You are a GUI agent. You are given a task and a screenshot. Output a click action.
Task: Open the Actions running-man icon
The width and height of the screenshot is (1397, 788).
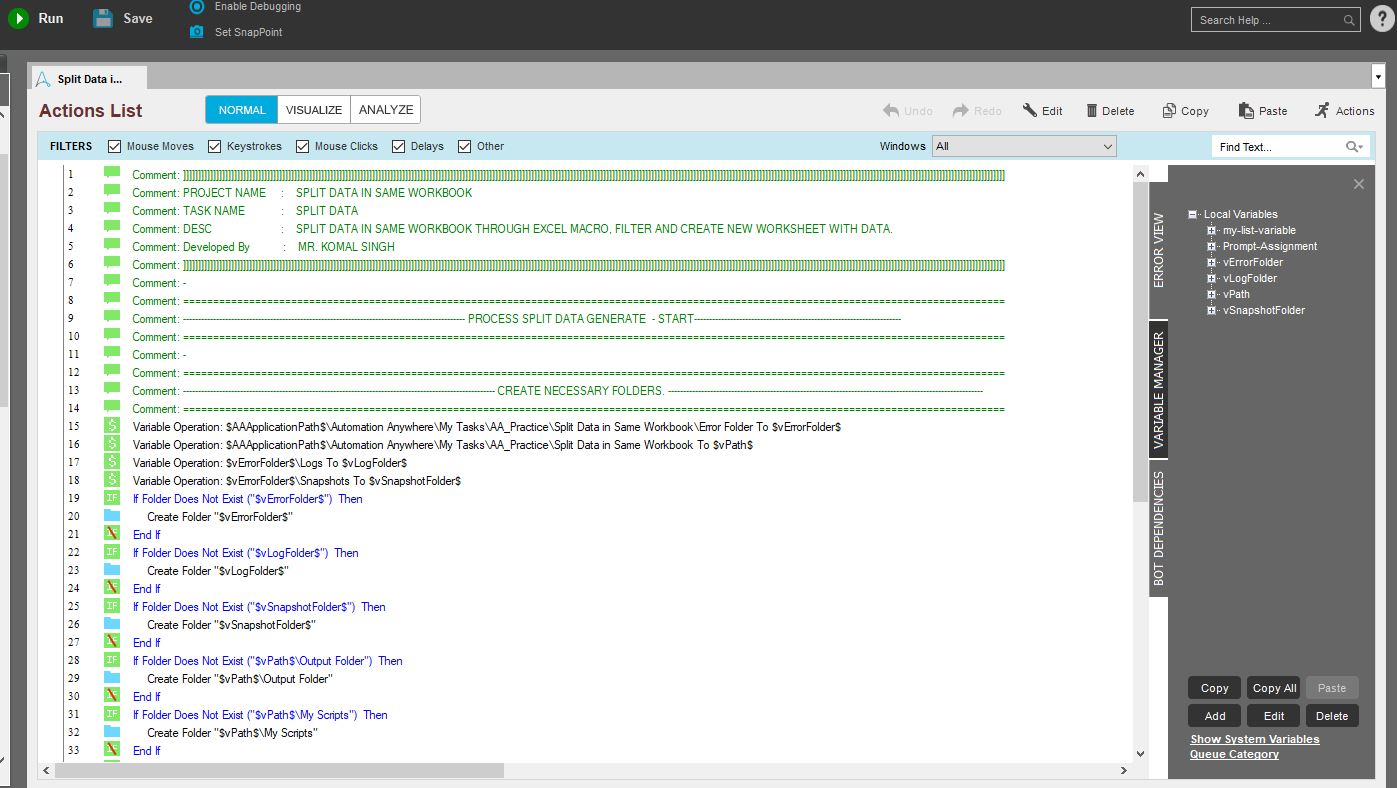[x=1323, y=110]
